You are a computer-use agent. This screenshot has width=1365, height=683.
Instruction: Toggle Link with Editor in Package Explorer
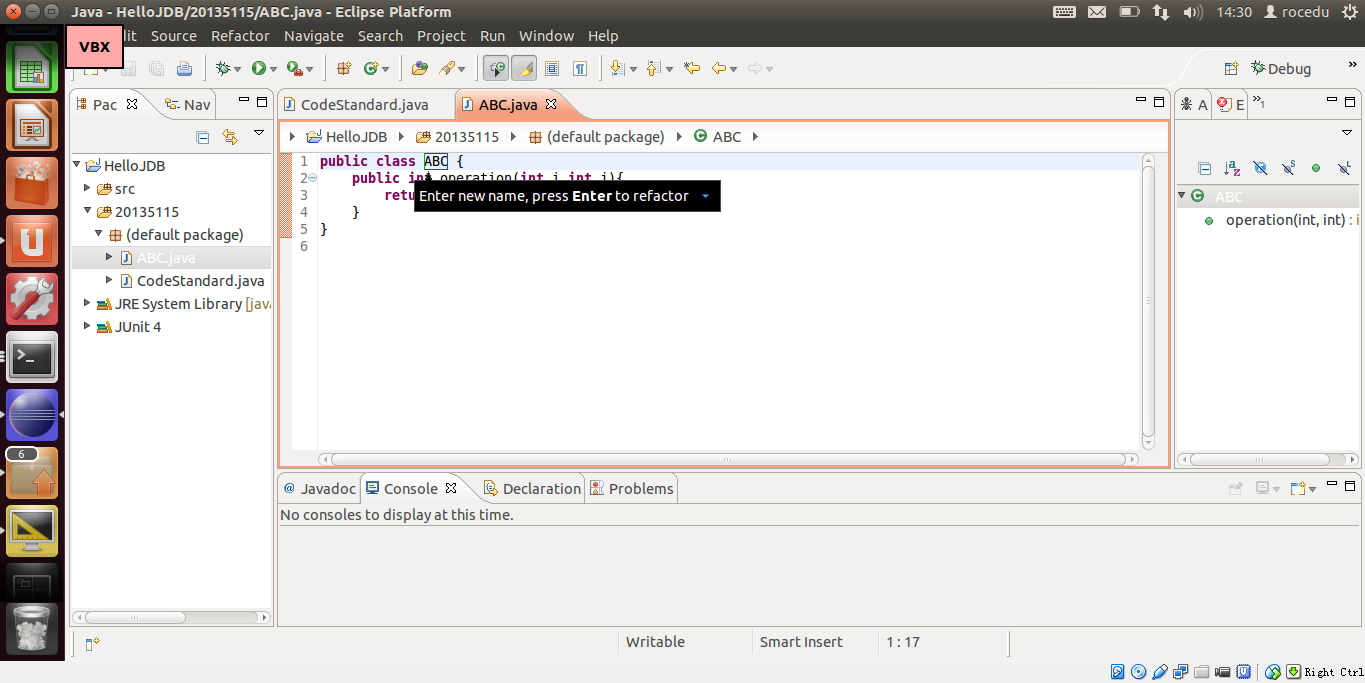click(230, 137)
